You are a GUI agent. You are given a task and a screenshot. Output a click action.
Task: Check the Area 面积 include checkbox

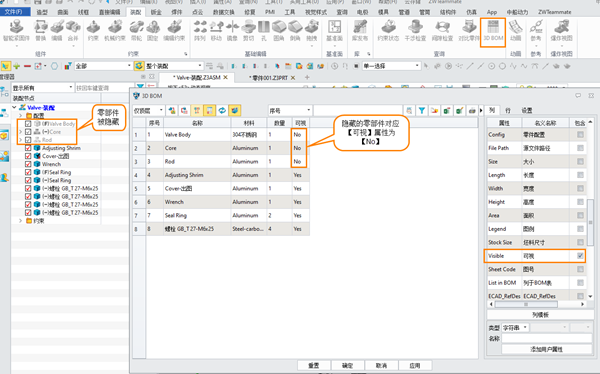580,215
